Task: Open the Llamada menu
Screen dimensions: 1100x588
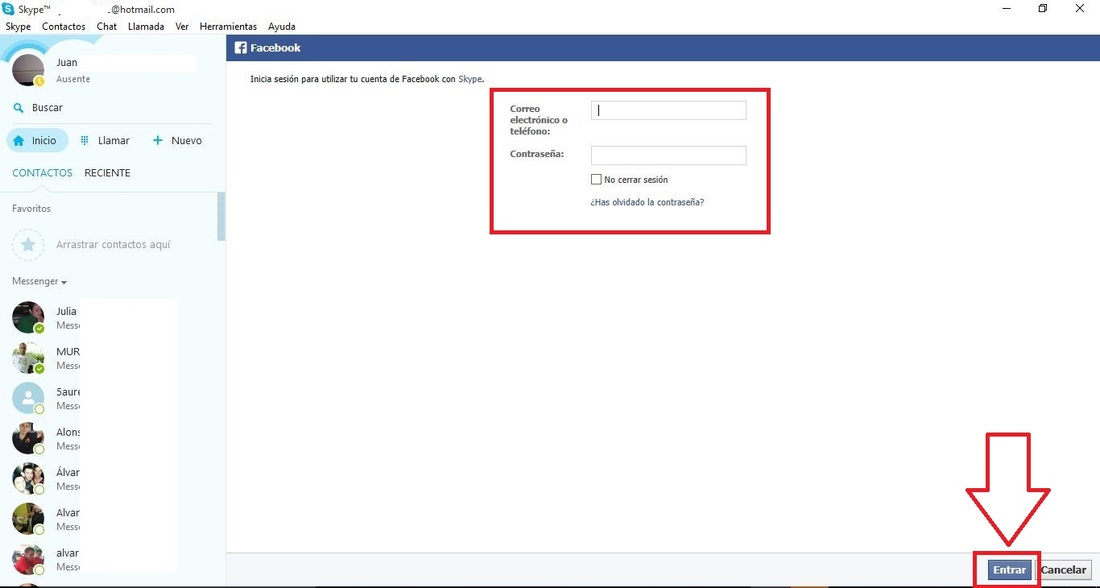Action: [146, 27]
